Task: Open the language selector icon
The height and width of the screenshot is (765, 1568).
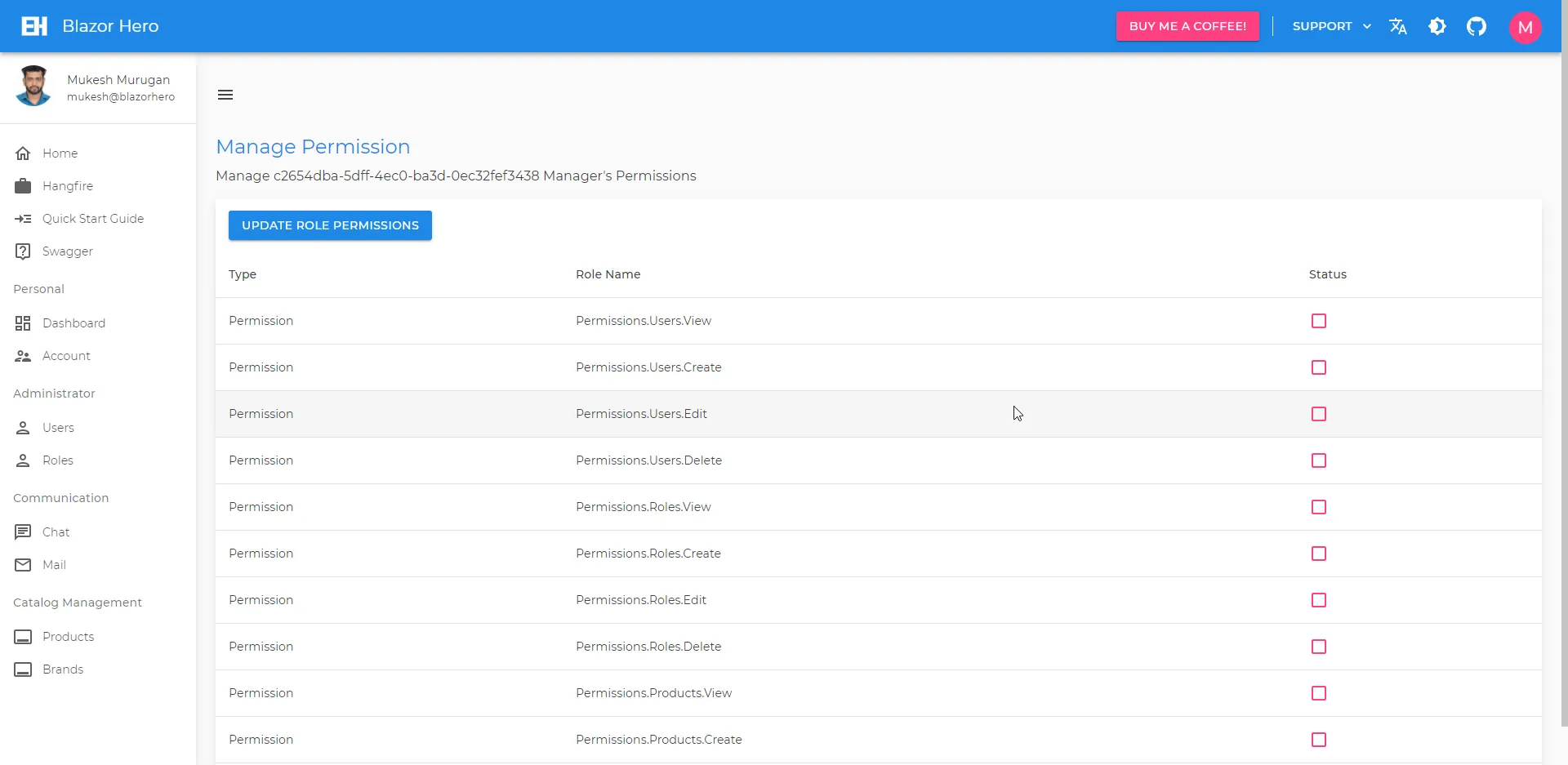Action: (1398, 26)
